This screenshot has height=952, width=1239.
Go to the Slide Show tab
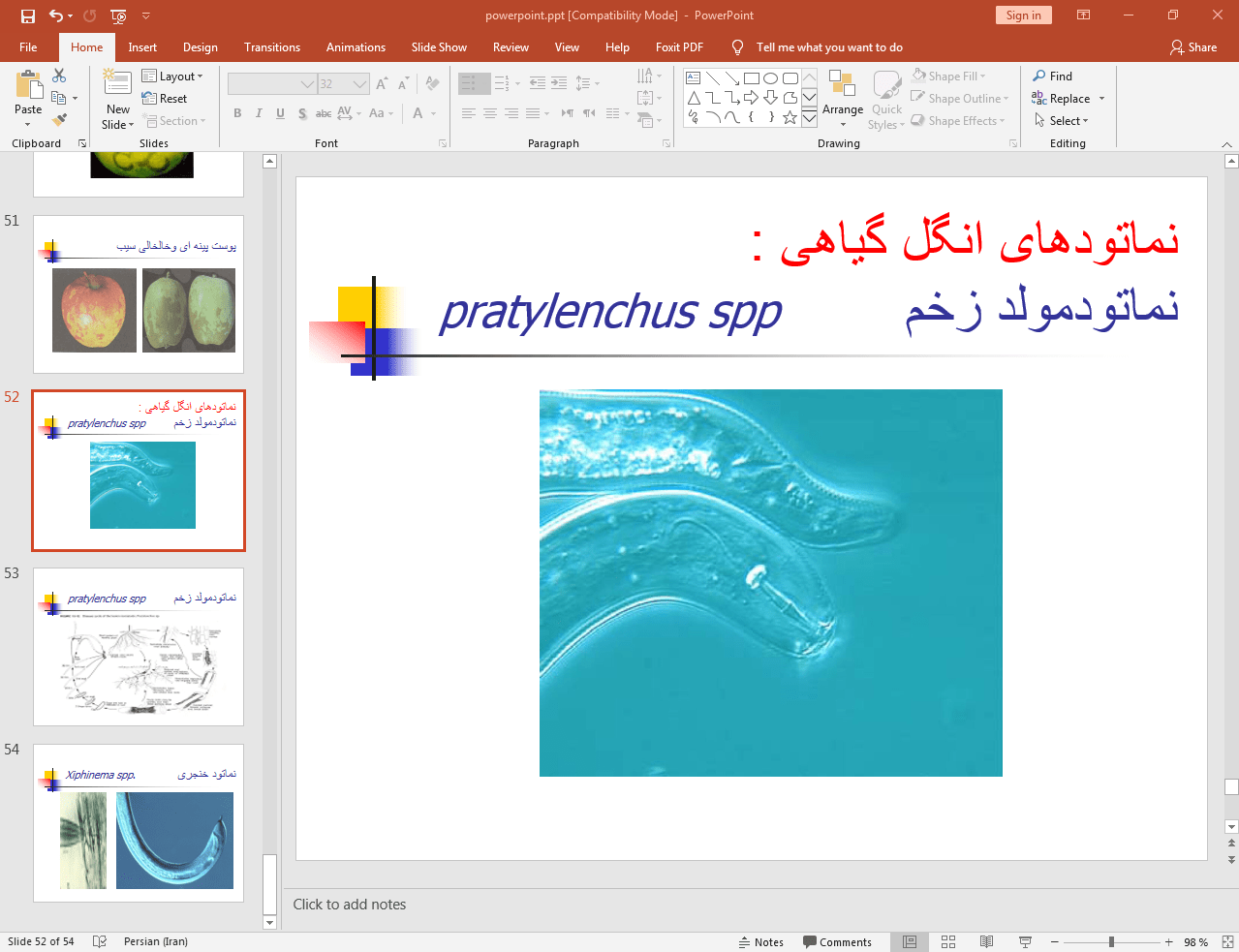pos(439,47)
